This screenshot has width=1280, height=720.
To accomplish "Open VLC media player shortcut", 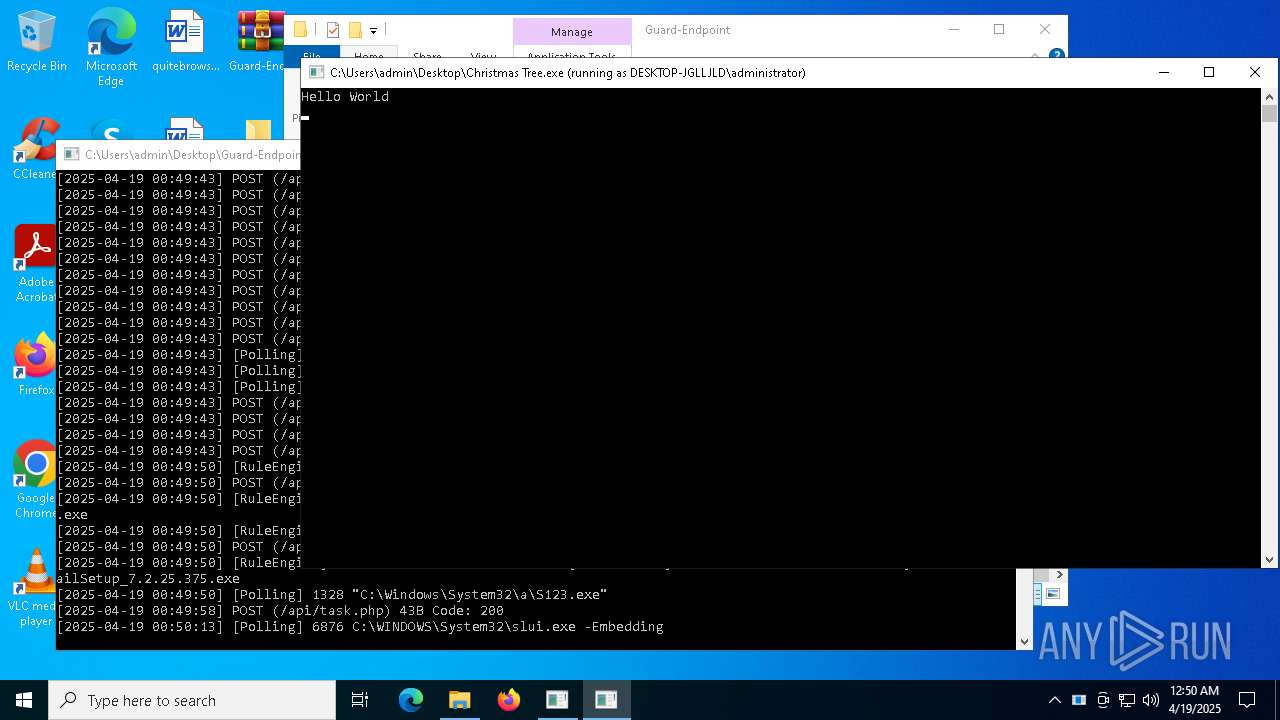I will pos(35,588).
